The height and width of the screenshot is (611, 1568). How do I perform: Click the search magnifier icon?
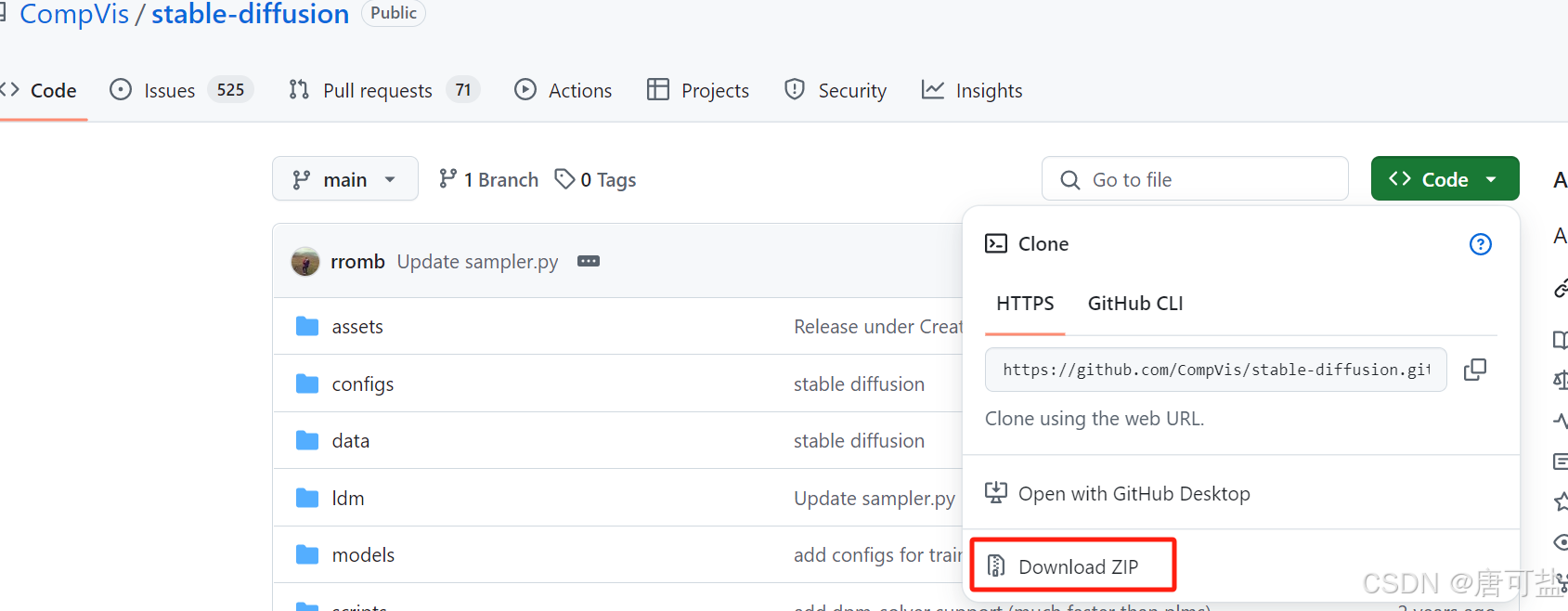tap(1070, 179)
